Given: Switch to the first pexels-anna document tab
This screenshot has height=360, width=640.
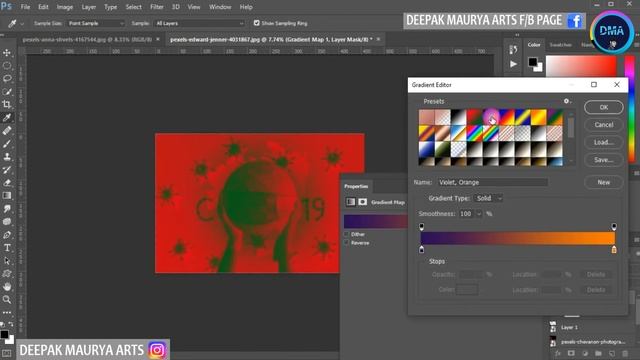Looking at the screenshot, I should pos(87,40).
